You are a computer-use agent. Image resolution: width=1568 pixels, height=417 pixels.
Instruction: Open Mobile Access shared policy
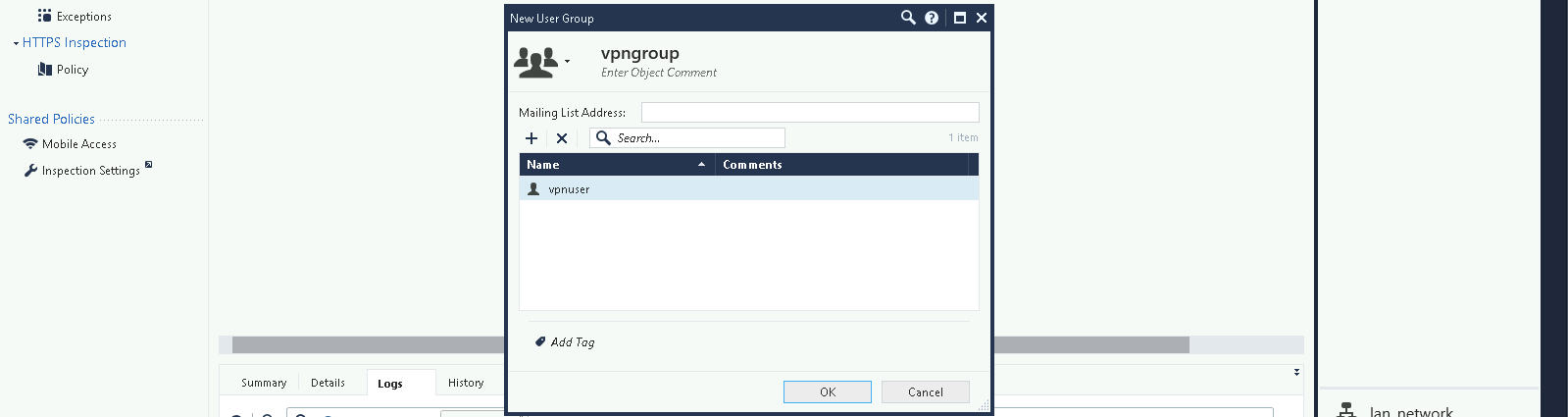point(78,144)
